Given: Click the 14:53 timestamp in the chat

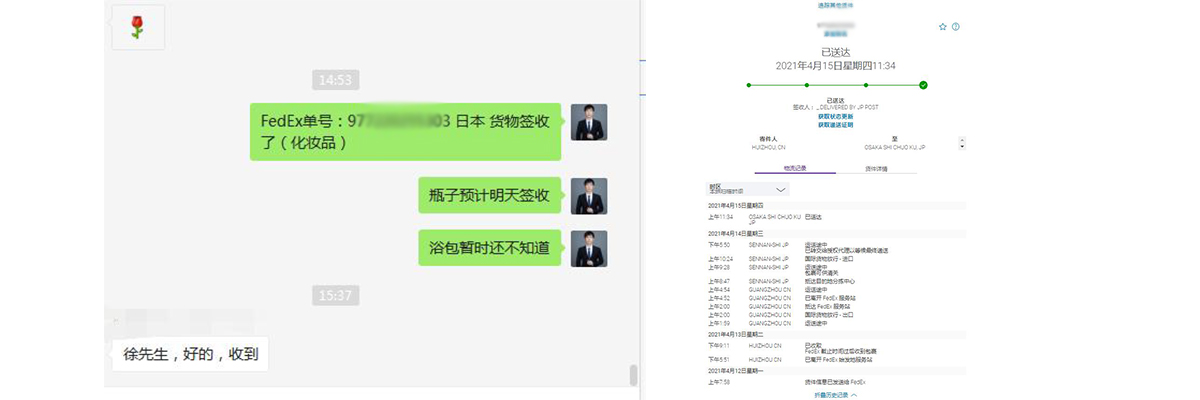Looking at the screenshot, I should pos(335,80).
